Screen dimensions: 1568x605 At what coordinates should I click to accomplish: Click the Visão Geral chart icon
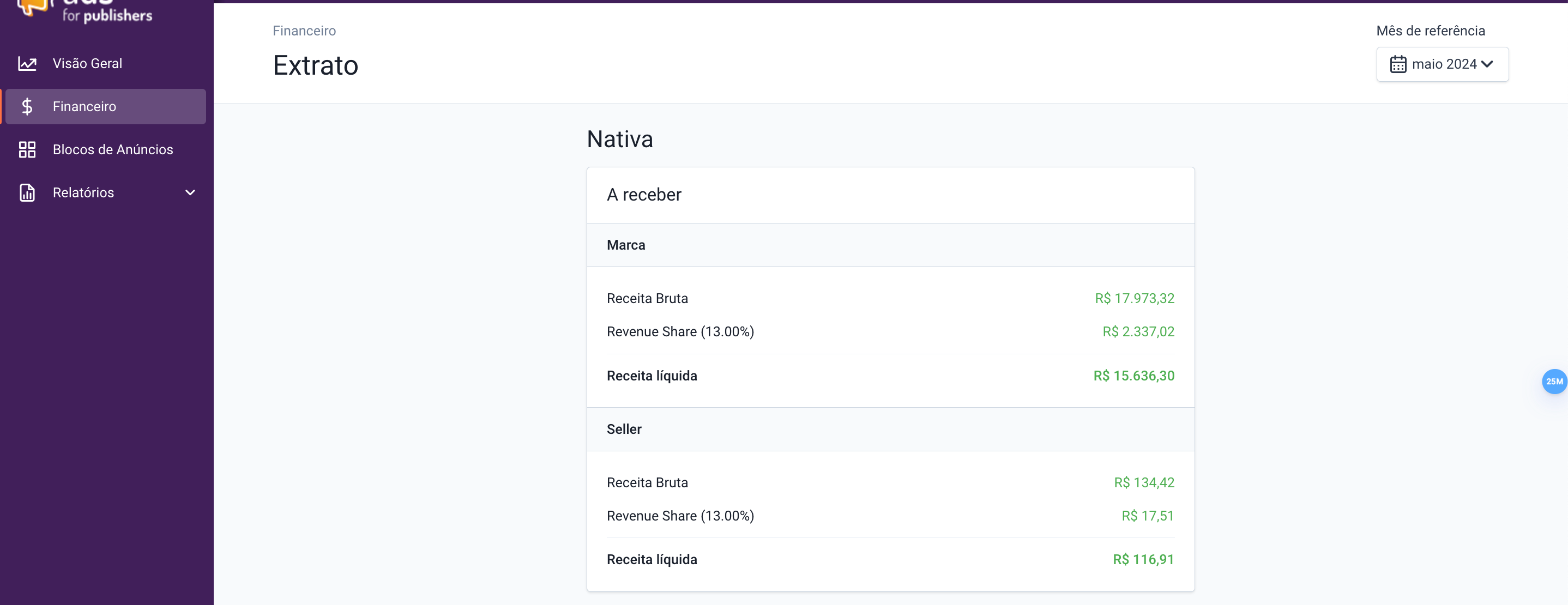27,63
